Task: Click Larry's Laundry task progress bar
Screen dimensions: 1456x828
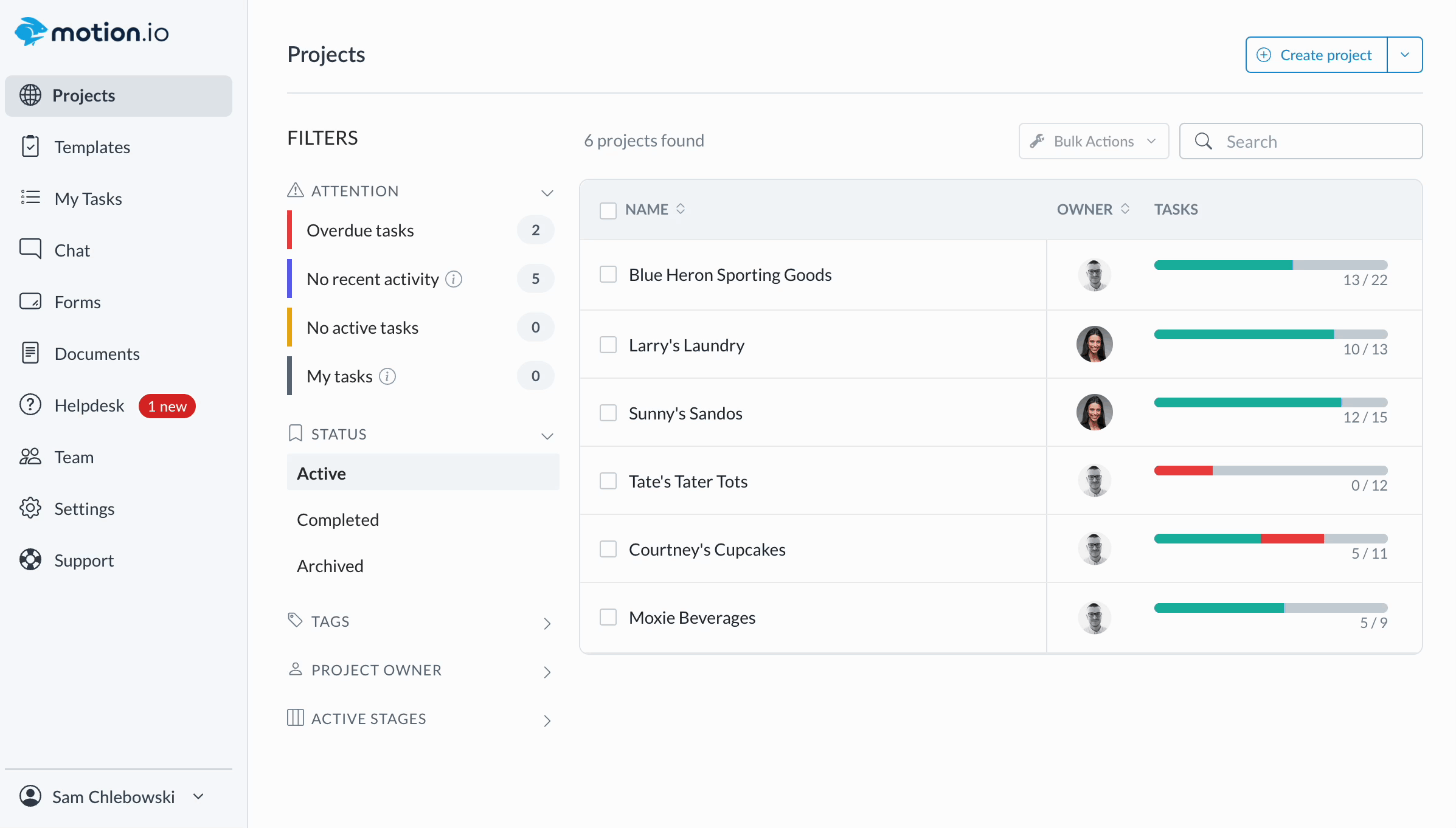Action: [1270, 334]
